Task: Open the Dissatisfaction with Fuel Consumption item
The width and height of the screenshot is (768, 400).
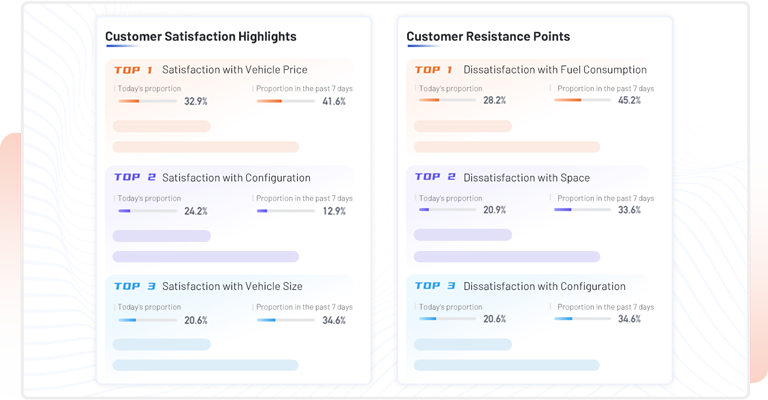Action: 555,70
